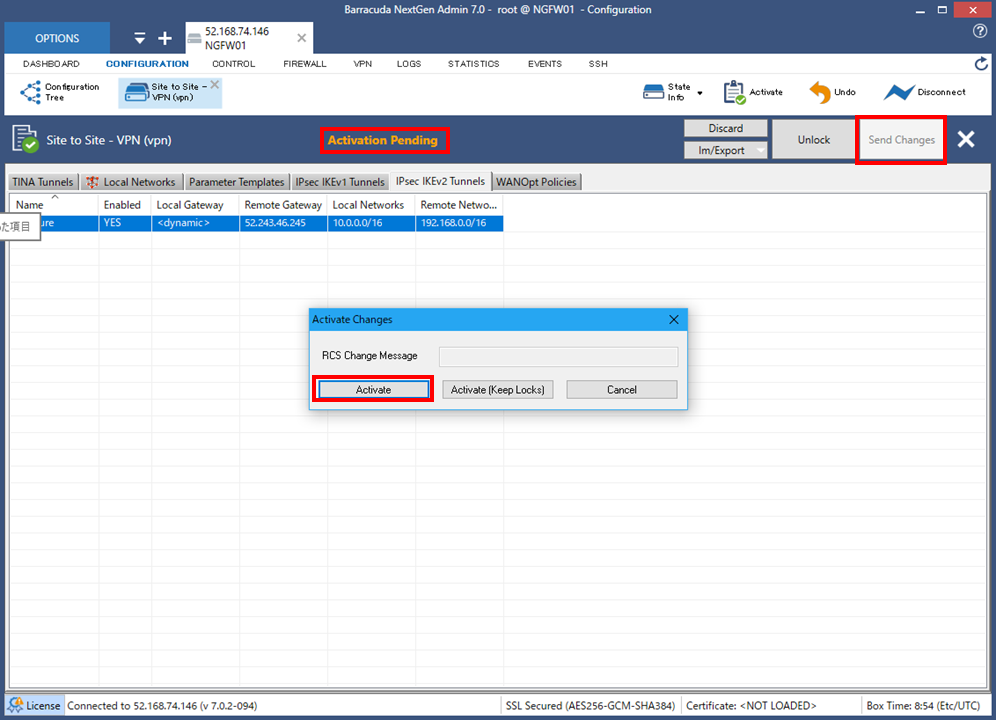
Task: Close the configuration page with white X
Action: tap(966, 139)
